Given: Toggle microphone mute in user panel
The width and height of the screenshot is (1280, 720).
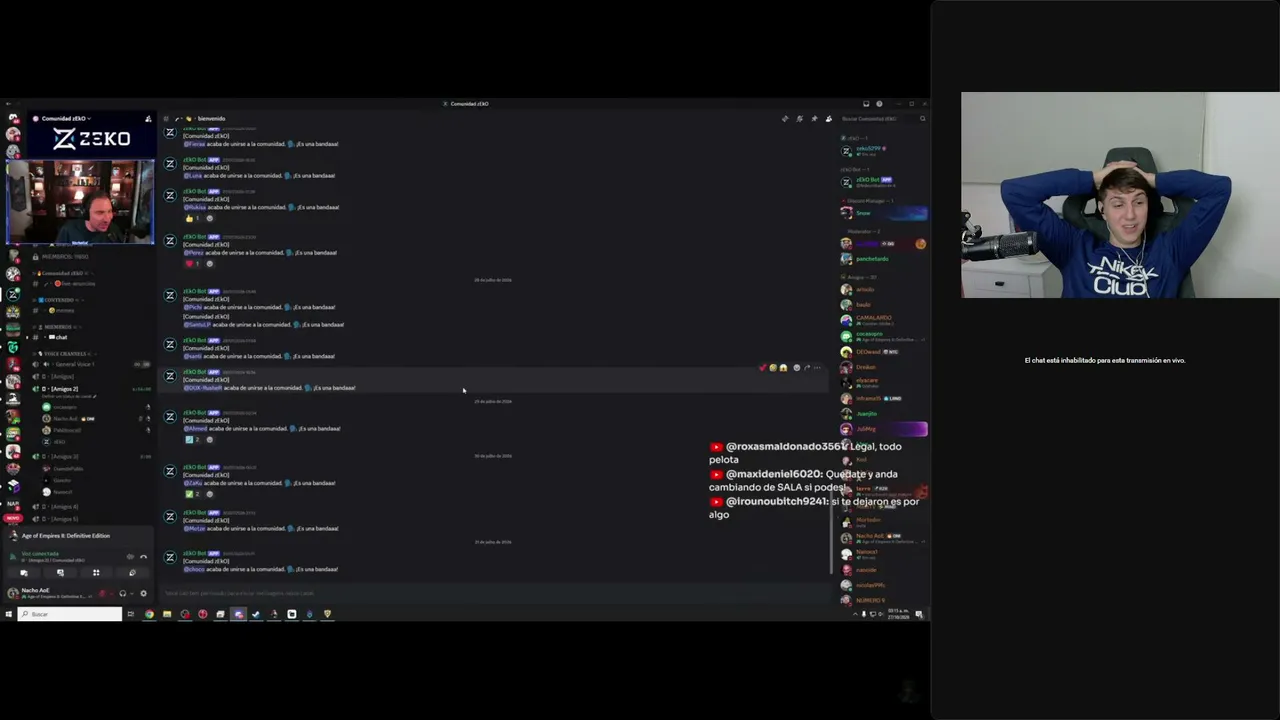Looking at the screenshot, I should (x=102, y=593).
